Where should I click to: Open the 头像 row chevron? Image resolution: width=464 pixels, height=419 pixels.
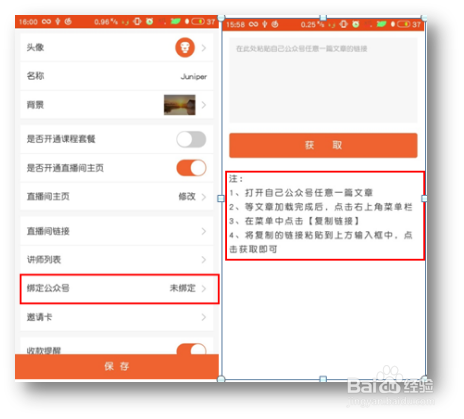coord(204,48)
